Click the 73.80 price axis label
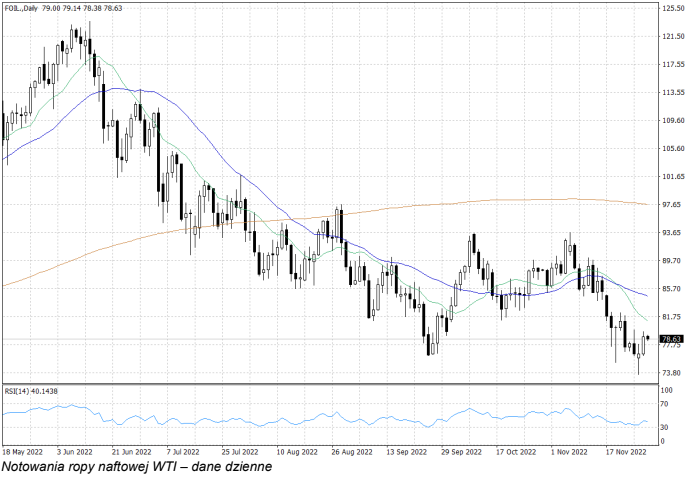The image size is (688, 477). (x=672, y=373)
